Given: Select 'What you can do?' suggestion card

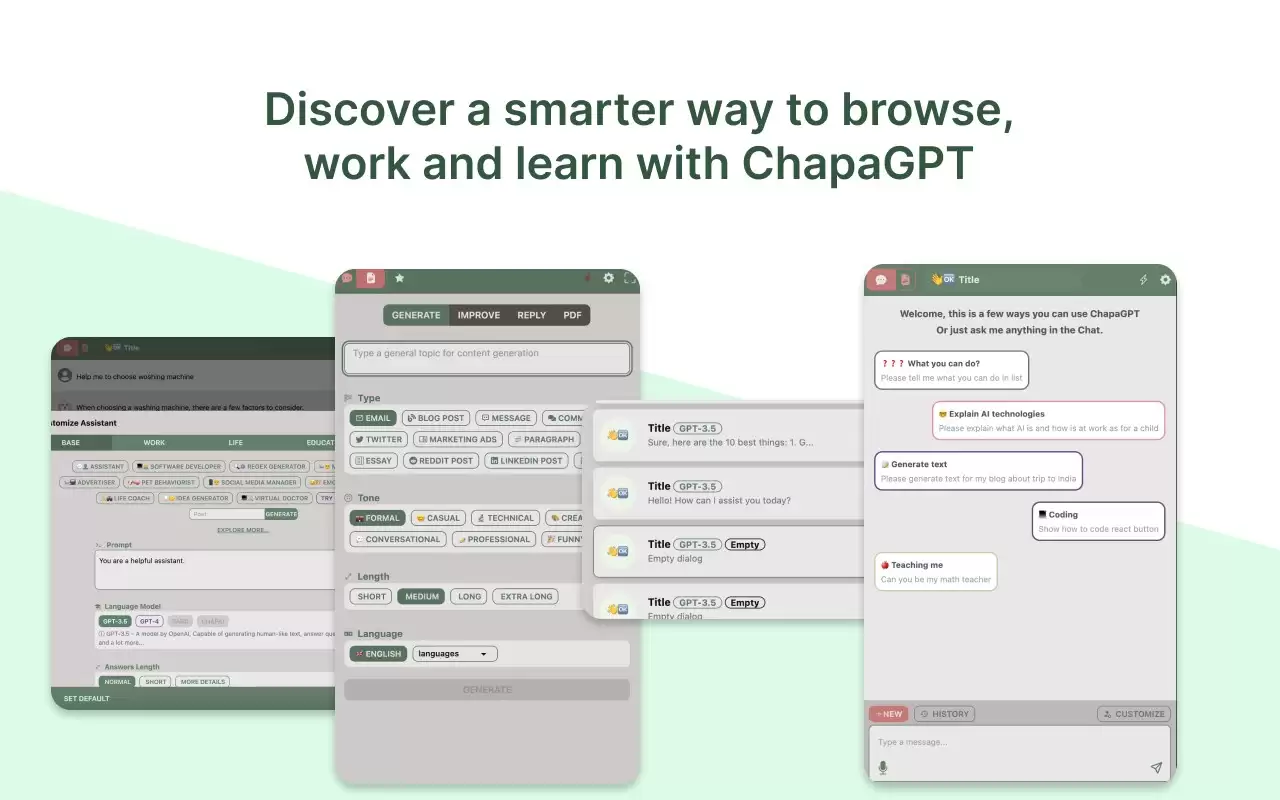Looking at the screenshot, I should [951, 370].
